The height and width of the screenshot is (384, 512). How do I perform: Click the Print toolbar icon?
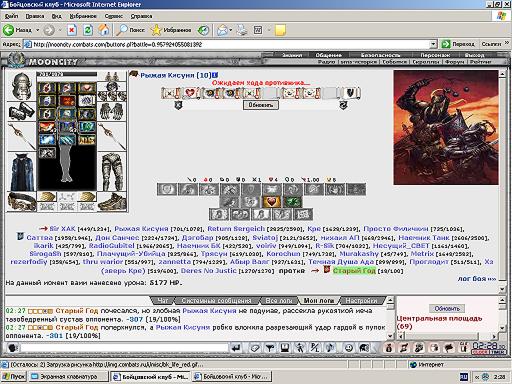point(242,30)
